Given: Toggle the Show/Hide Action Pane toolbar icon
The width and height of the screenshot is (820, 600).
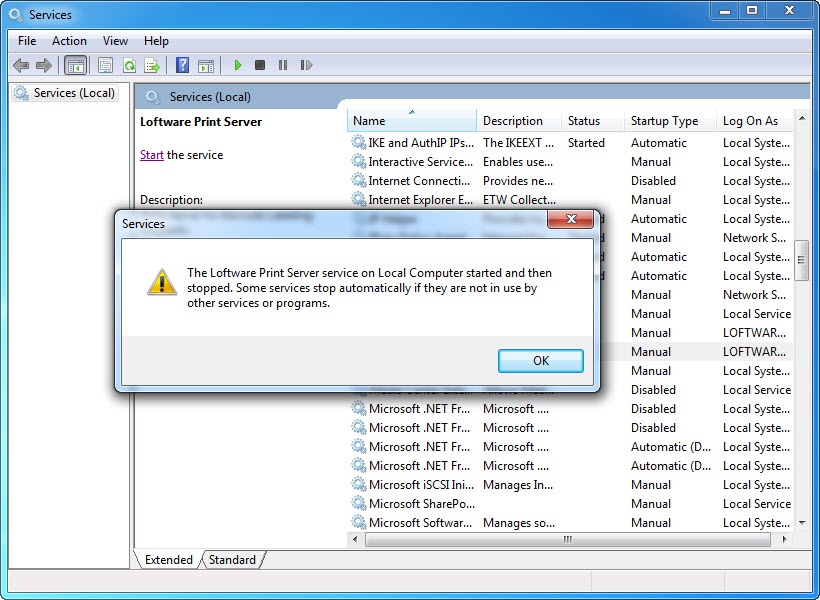Looking at the screenshot, I should [x=206, y=65].
